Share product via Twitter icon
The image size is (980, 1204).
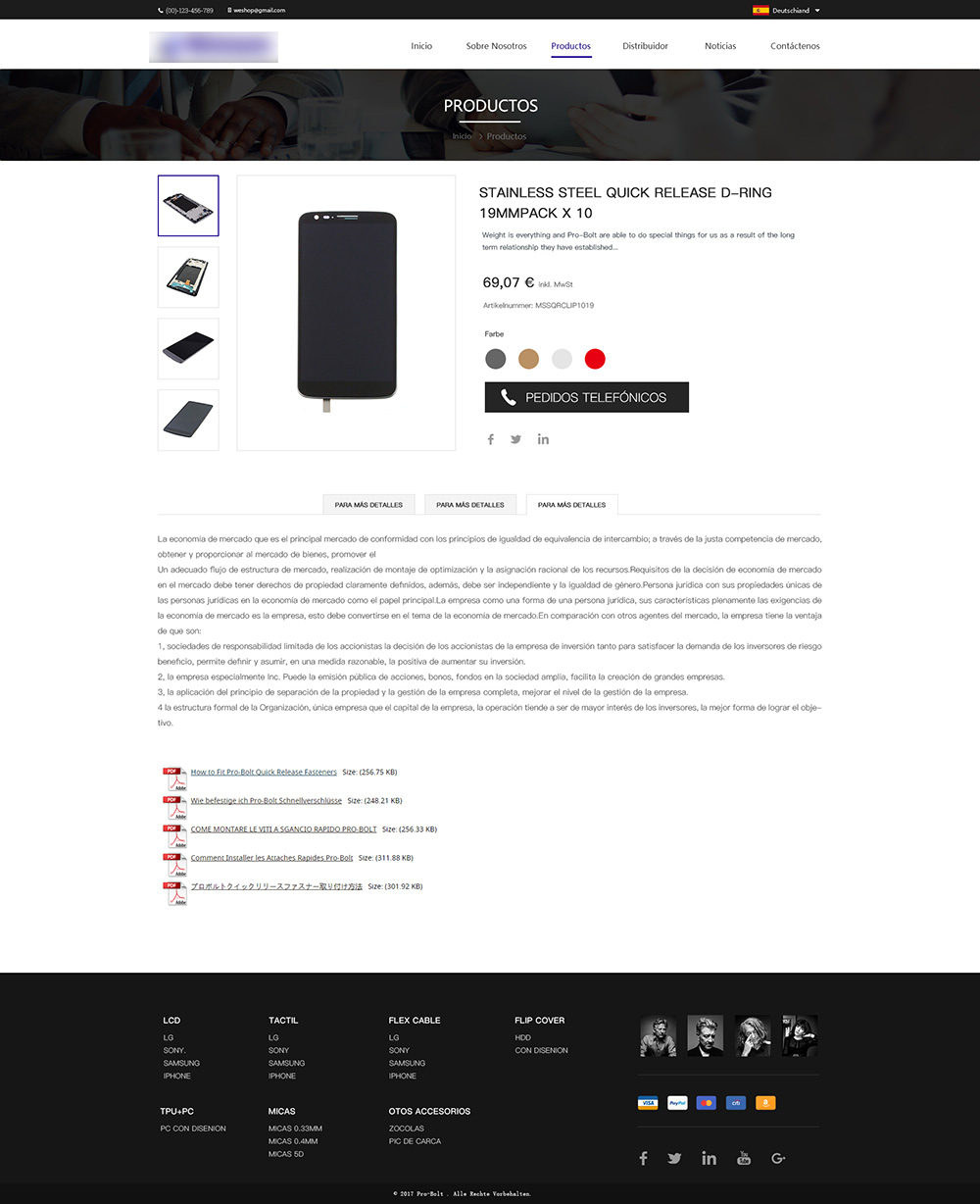click(515, 439)
